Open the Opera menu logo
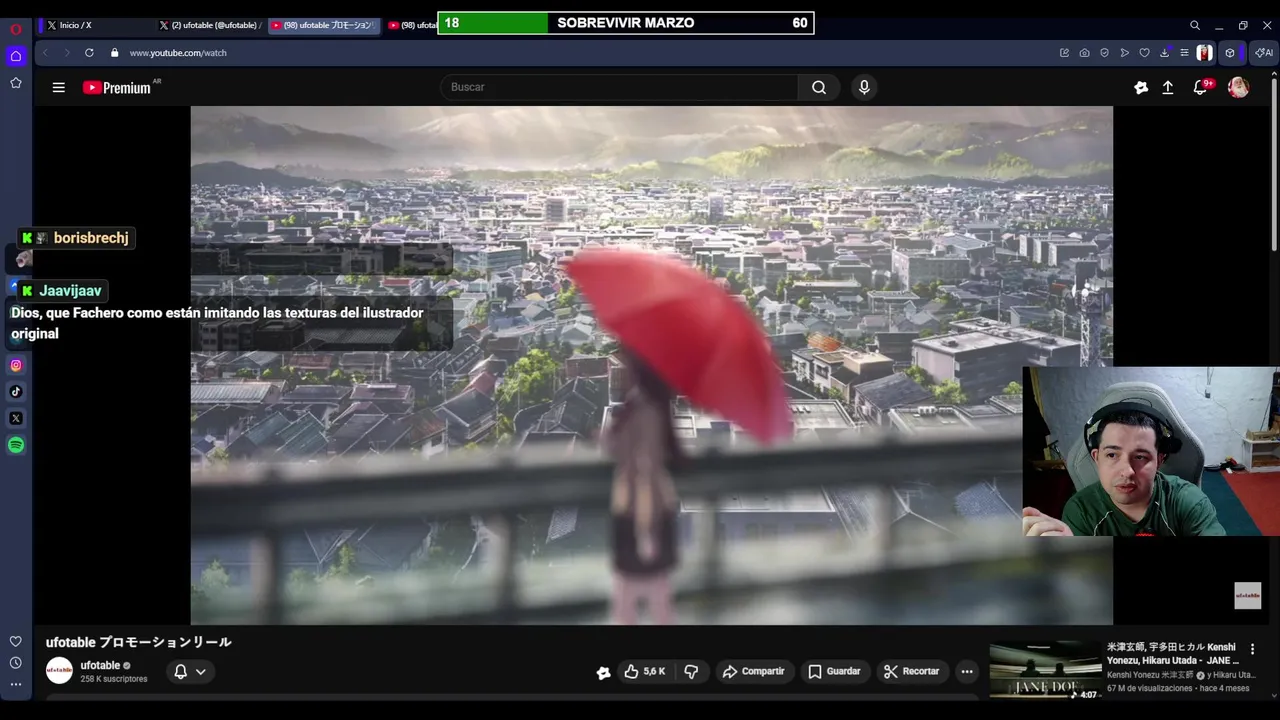The image size is (1280, 720). (x=15, y=29)
